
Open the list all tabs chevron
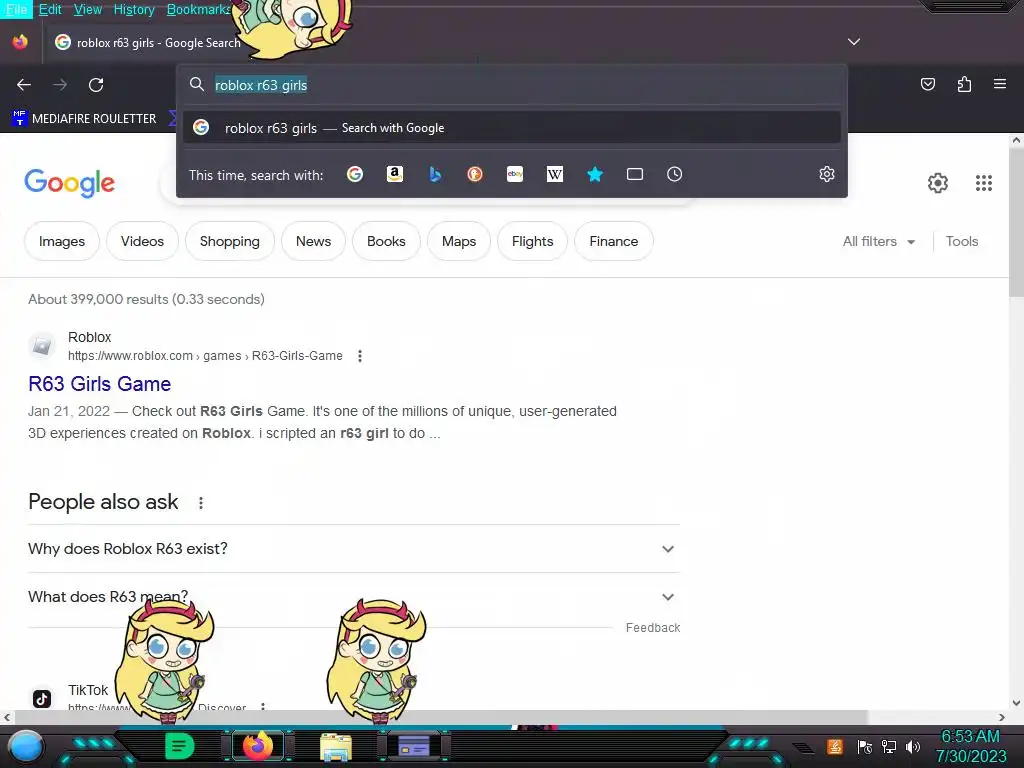click(x=854, y=42)
